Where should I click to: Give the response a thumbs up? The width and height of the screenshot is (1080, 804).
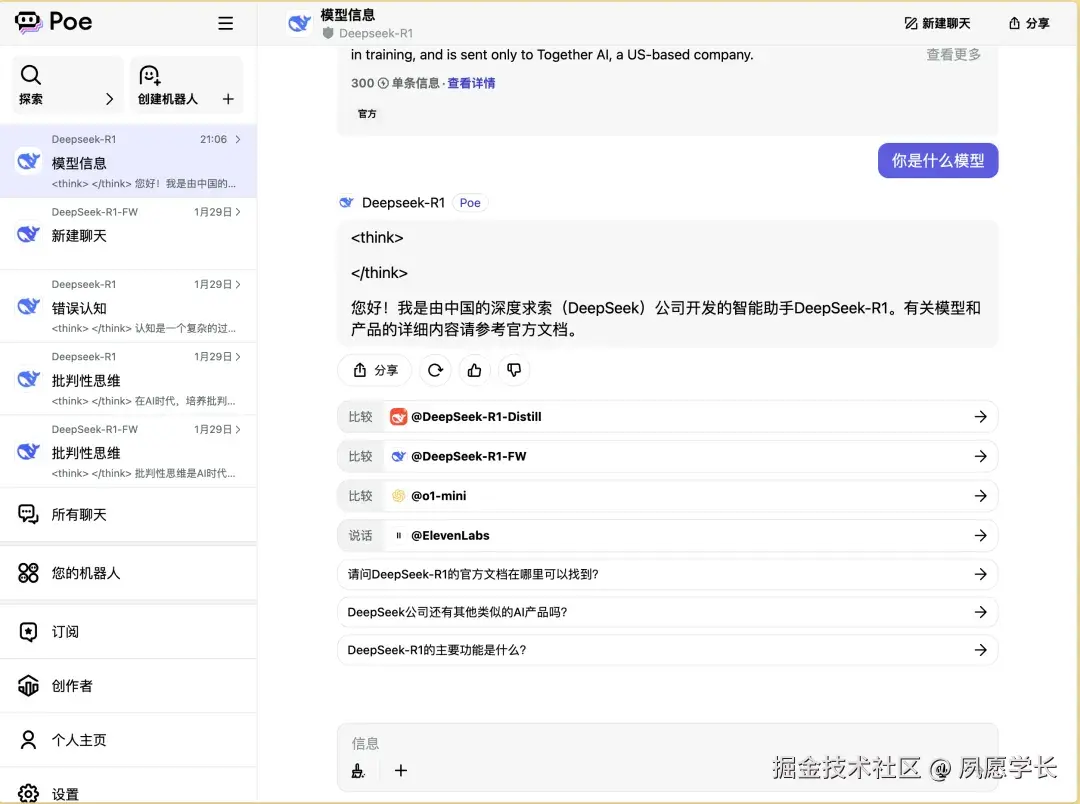(474, 370)
